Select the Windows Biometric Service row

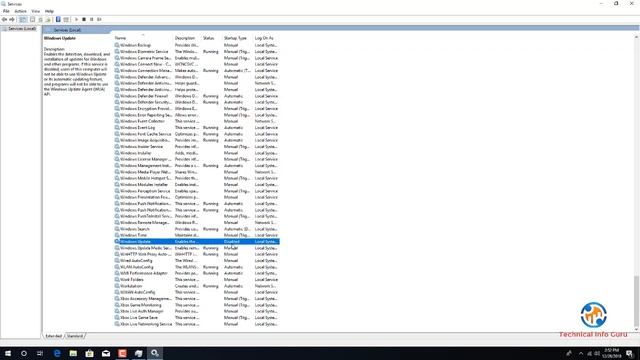point(197,51)
